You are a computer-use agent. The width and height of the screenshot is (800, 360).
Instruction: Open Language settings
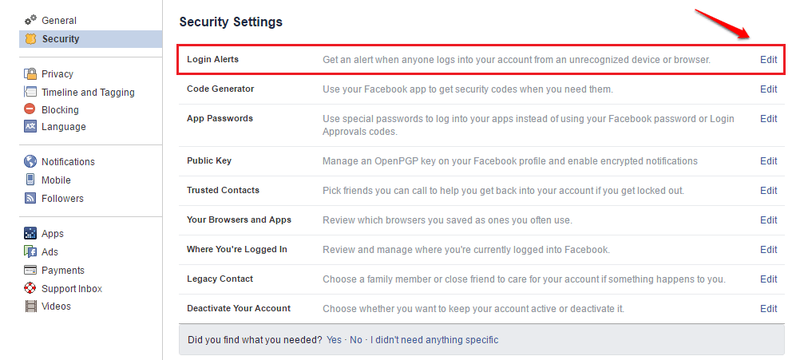[x=63, y=126]
